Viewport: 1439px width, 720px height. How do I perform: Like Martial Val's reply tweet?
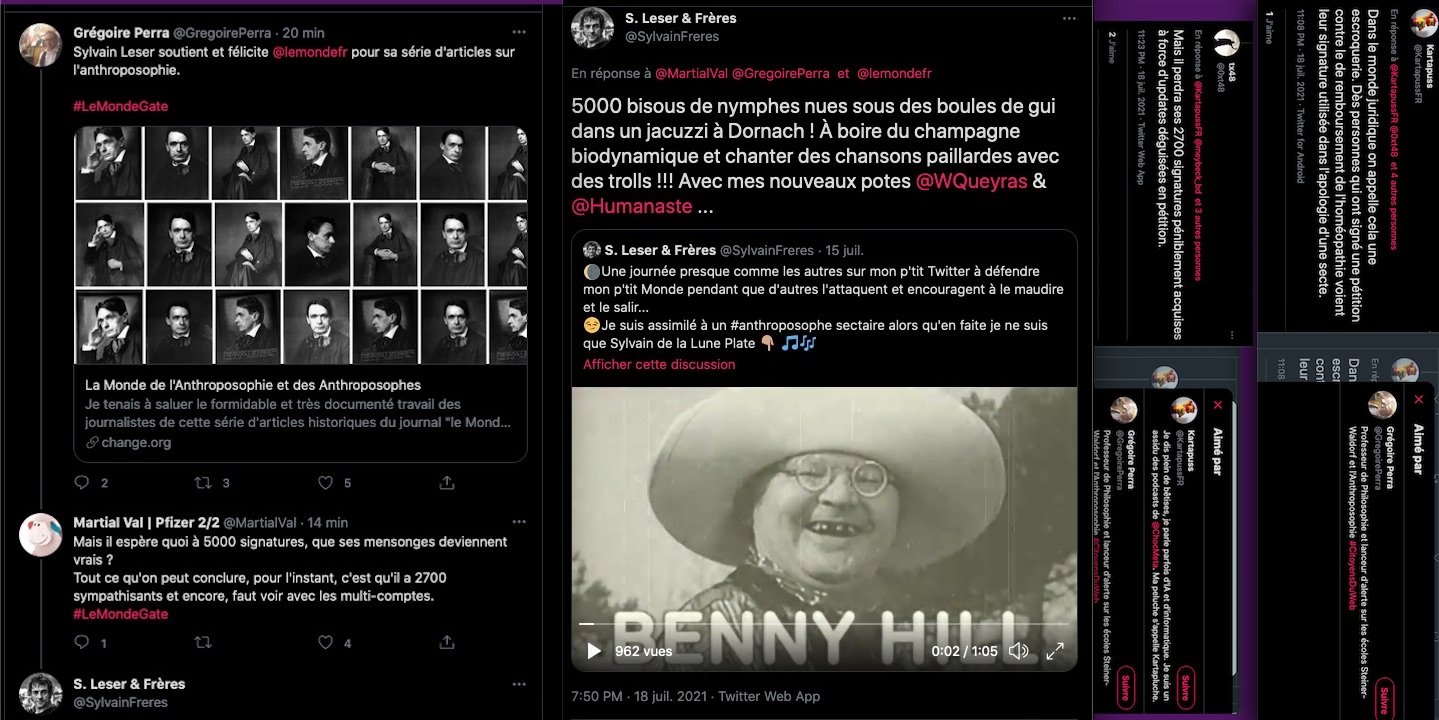point(325,643)
